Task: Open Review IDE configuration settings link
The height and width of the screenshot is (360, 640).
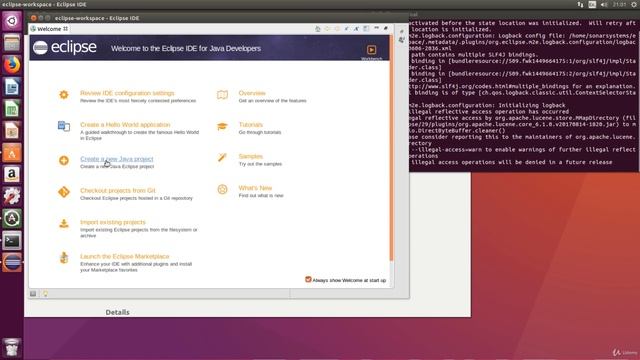Action: pos(127,93)
